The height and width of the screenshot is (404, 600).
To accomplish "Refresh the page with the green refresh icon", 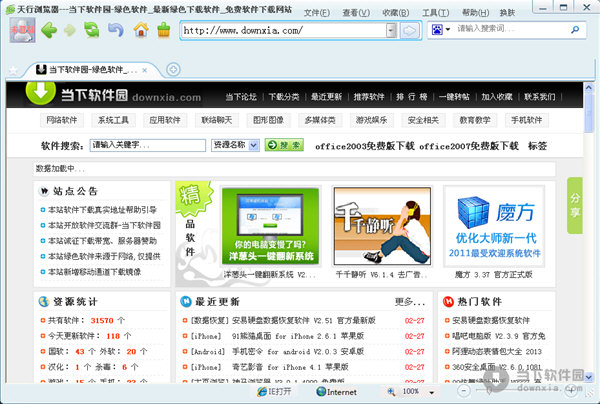I will click(x=92, y=30).
